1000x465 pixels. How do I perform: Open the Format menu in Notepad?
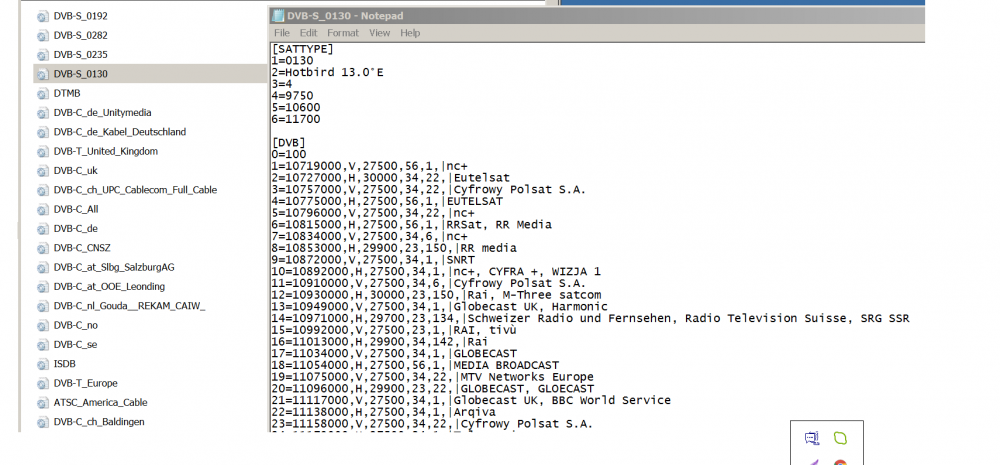click(x=342, y=33)
